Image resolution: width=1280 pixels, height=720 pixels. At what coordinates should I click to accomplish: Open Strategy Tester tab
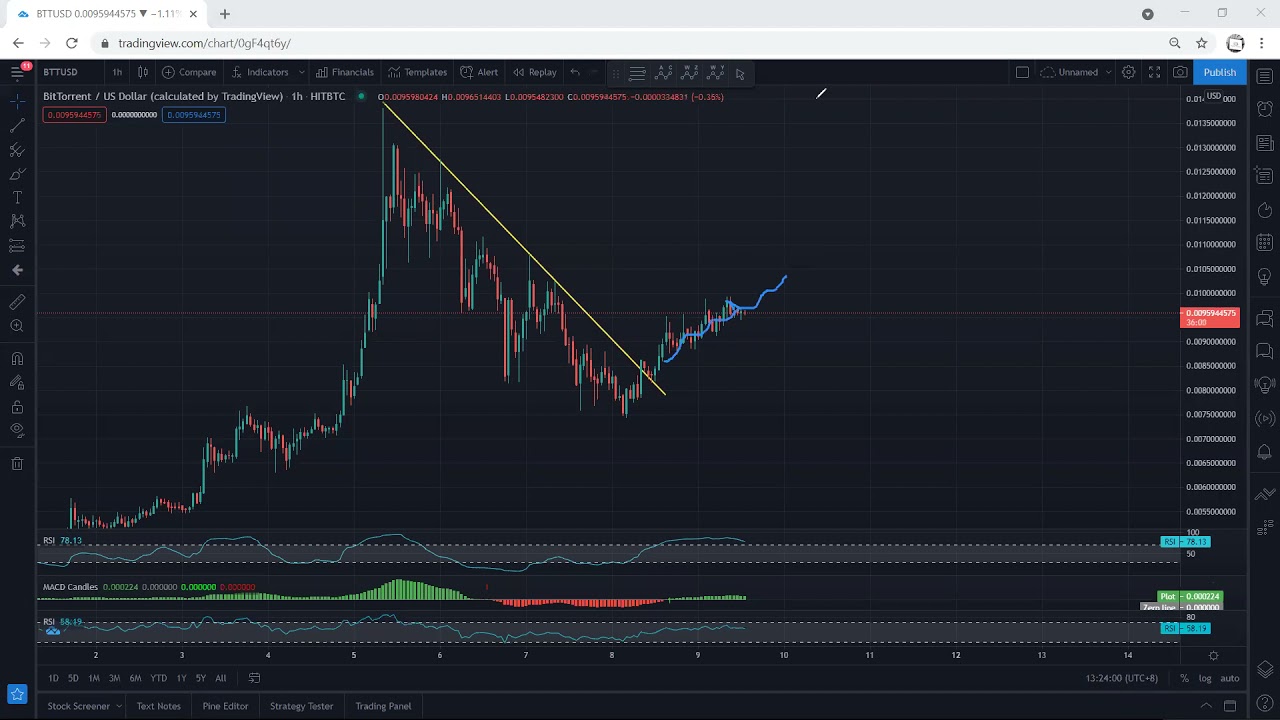click(x=301, y=706)
